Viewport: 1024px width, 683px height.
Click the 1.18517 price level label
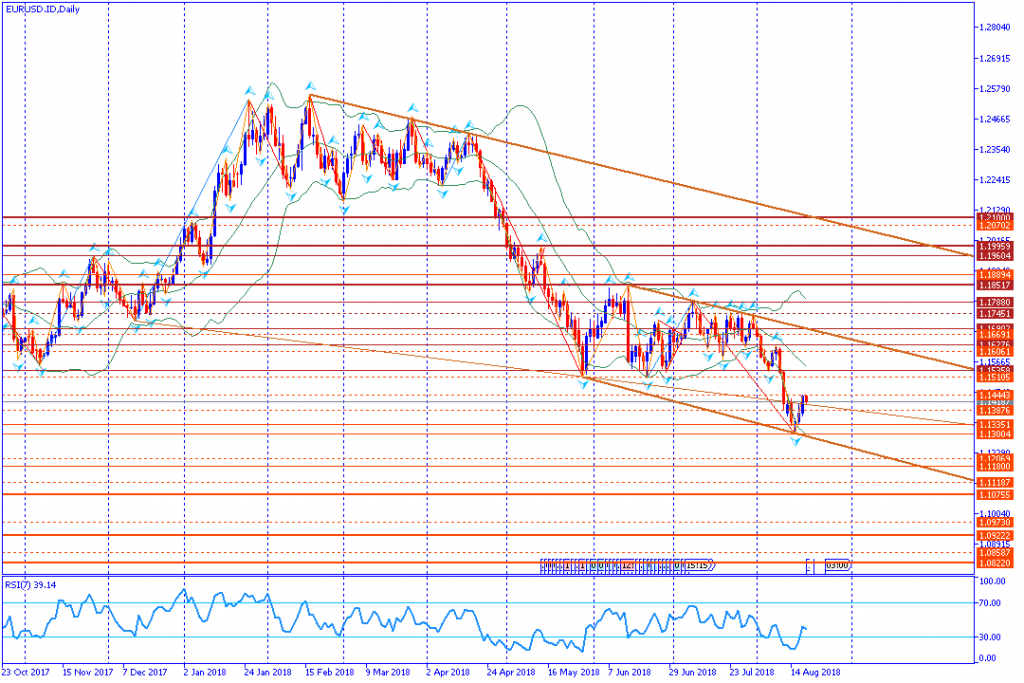[996, 285]
